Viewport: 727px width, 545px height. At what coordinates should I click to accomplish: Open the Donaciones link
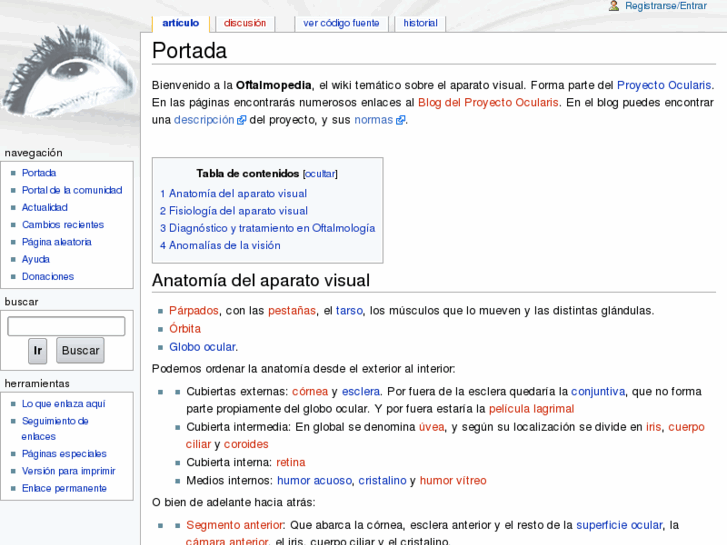click(48, 276)
